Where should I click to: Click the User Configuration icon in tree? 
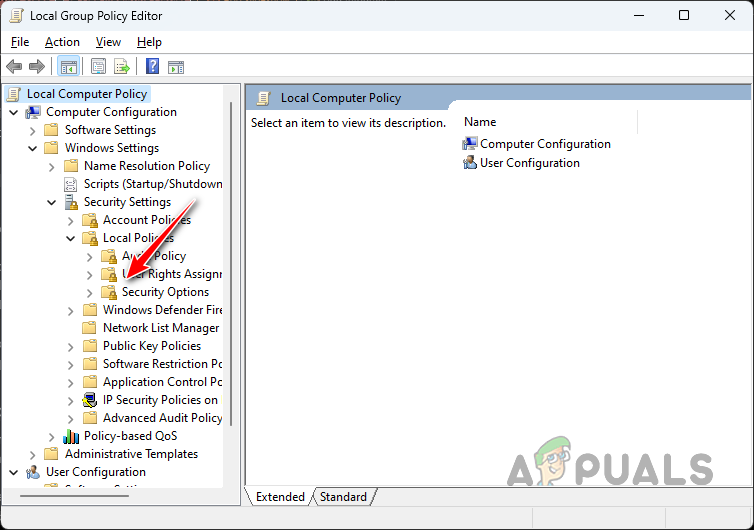tap(33, 472)
